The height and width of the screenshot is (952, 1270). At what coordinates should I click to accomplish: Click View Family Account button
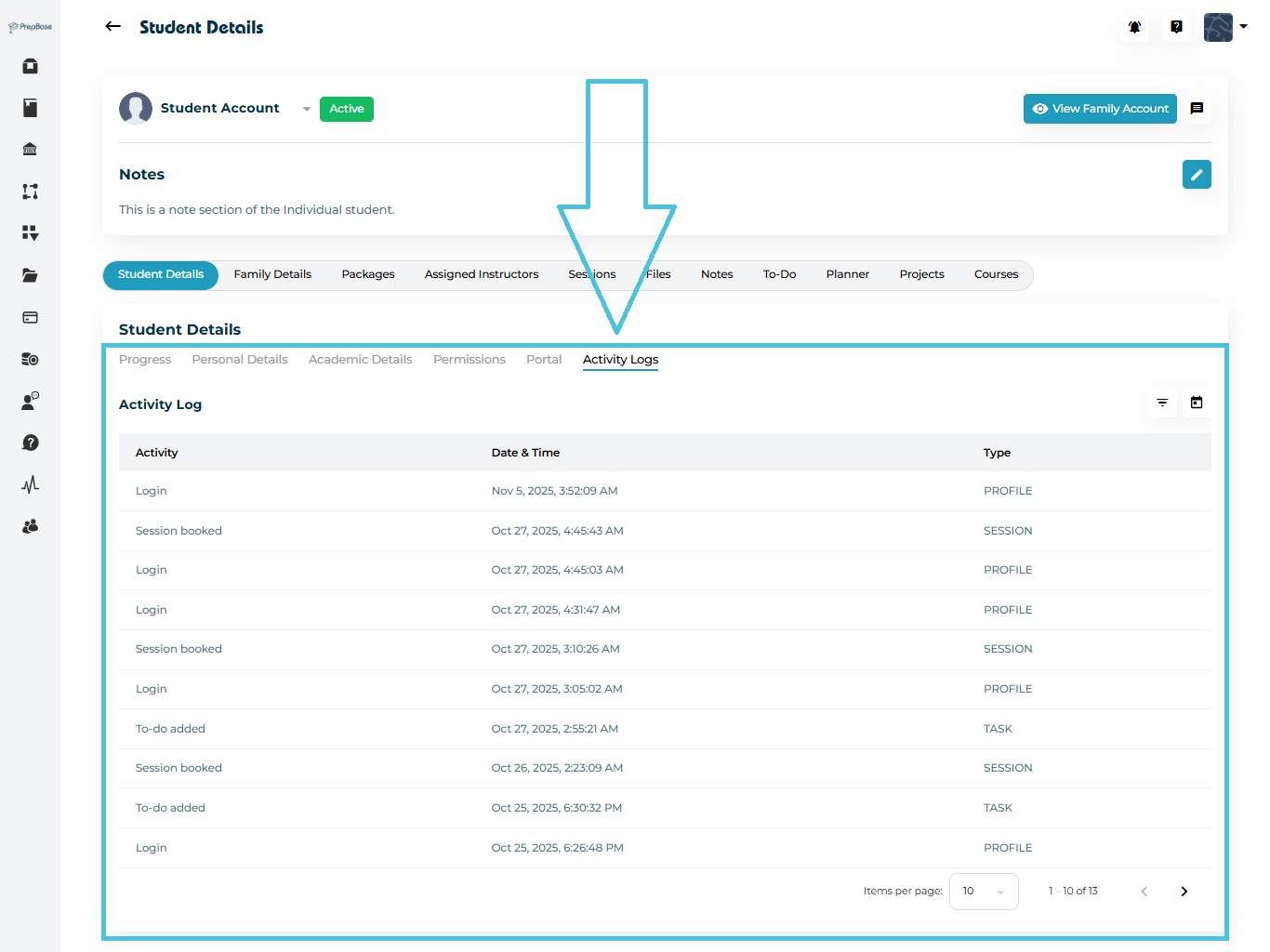1100,109
